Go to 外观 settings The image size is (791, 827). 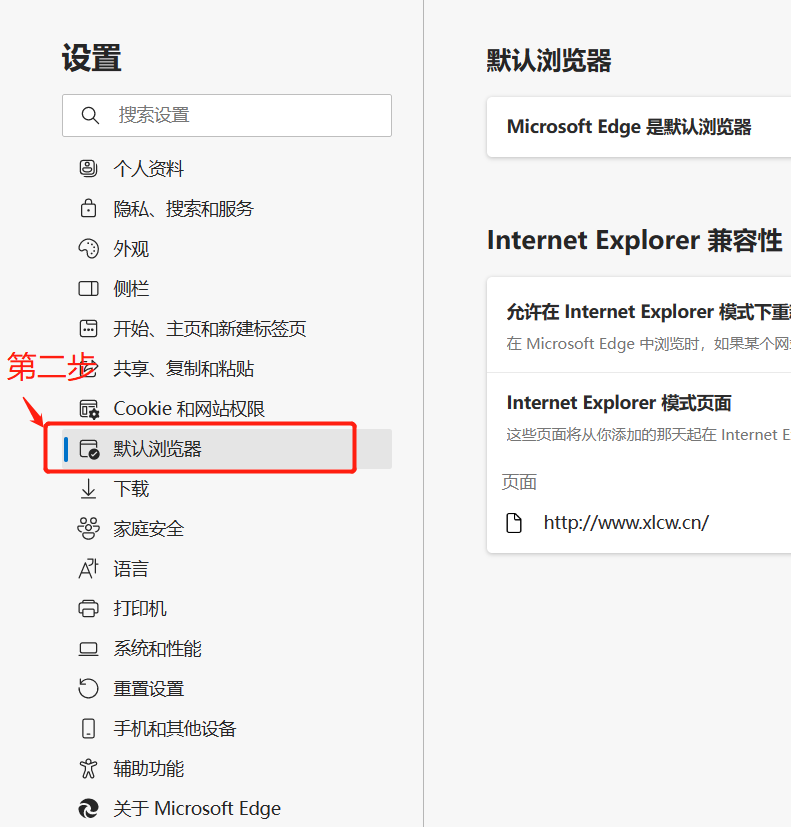(x=227, y=248)
